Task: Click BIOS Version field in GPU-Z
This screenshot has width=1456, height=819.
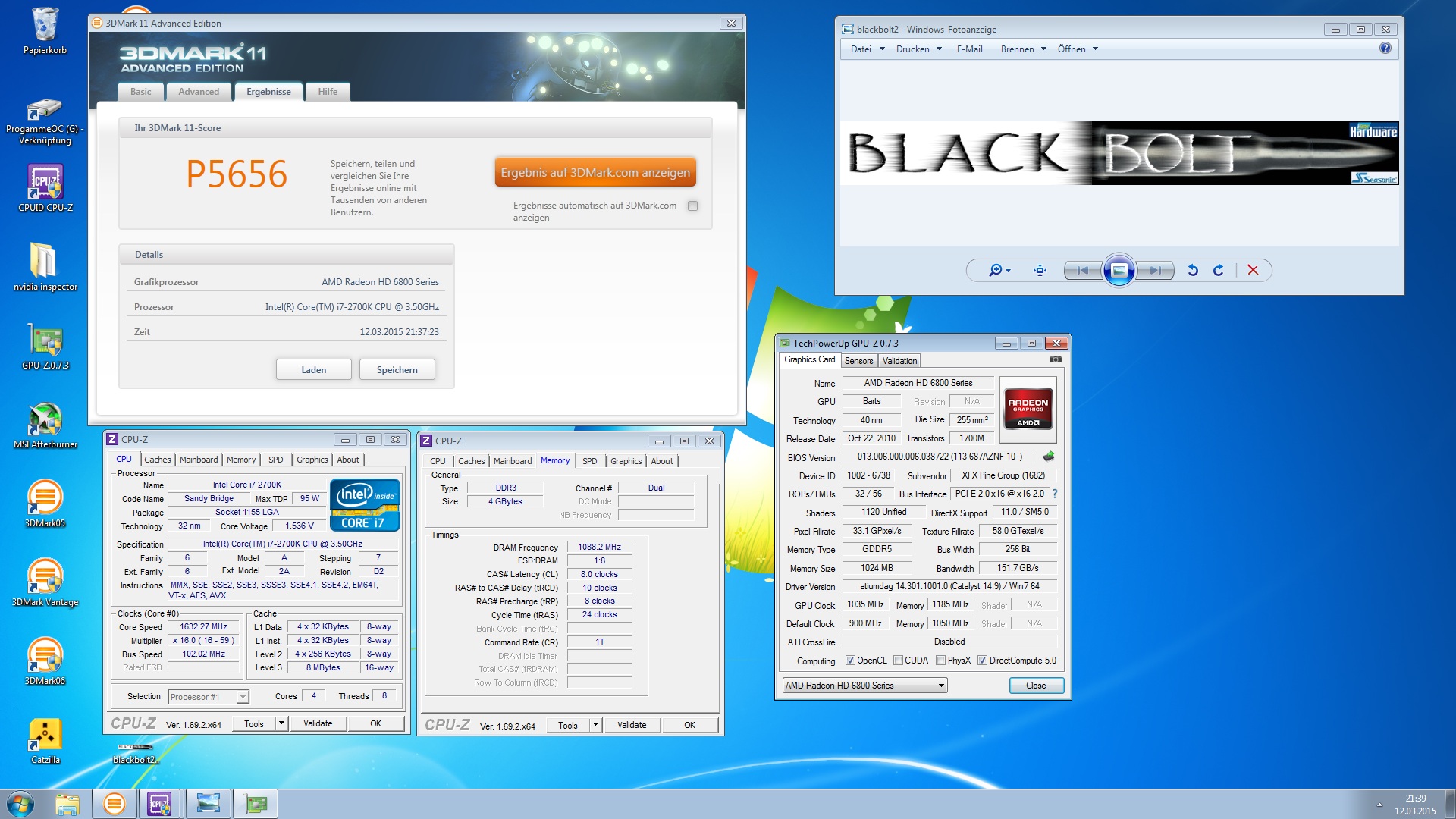Action: coord(940,457)
